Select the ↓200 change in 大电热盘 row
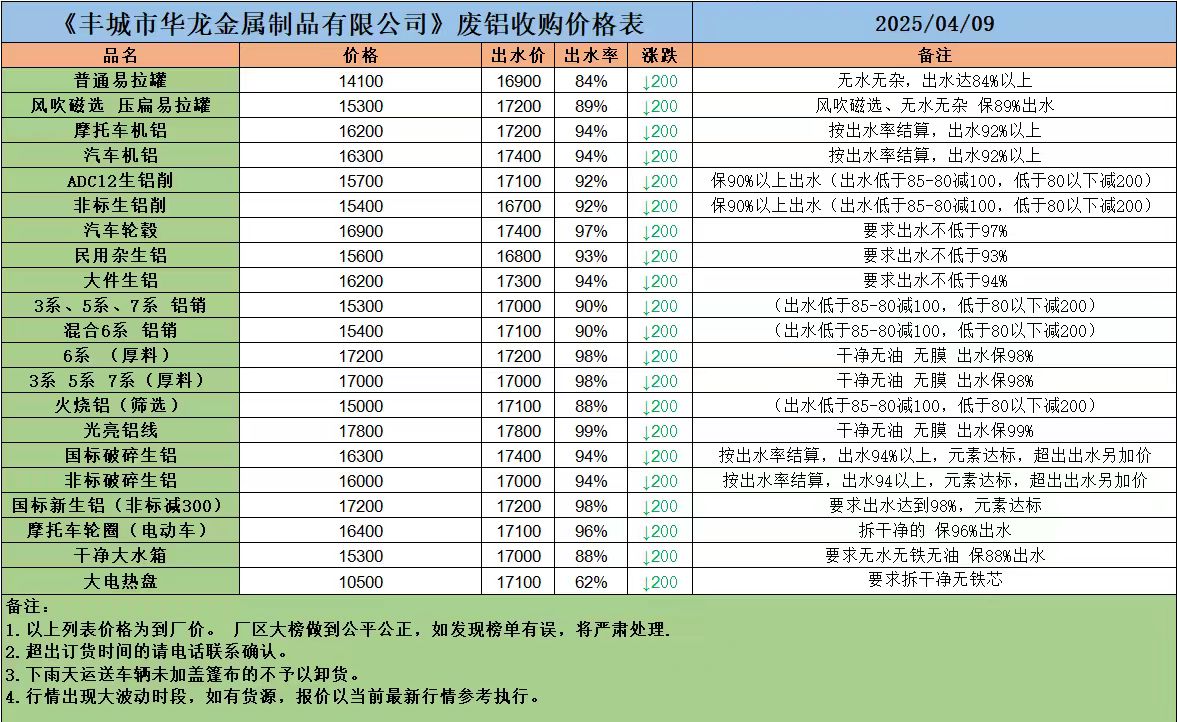Image resolution: width=1177 pixels, height=722 pixels. (x=660, y=582)
